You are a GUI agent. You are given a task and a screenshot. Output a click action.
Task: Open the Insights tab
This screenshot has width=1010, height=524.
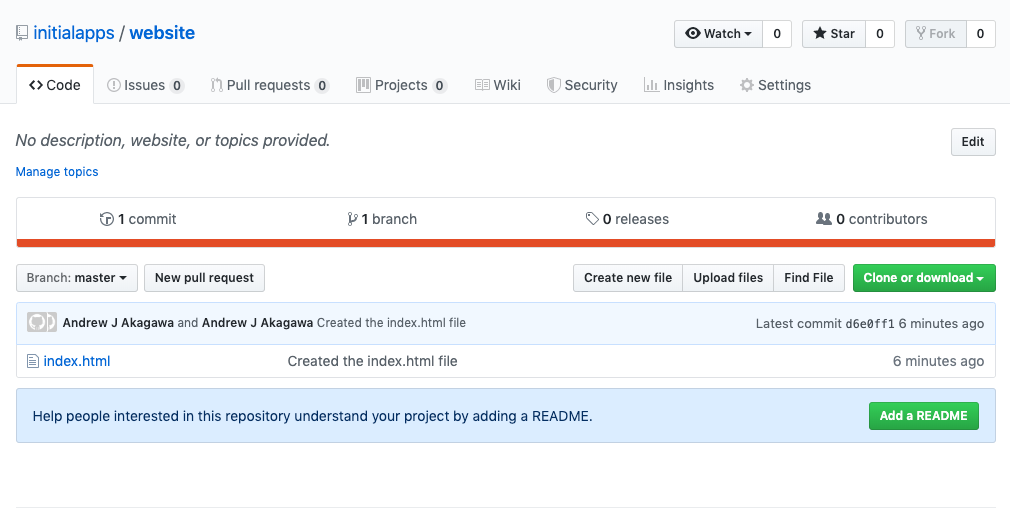coord(679,85)
